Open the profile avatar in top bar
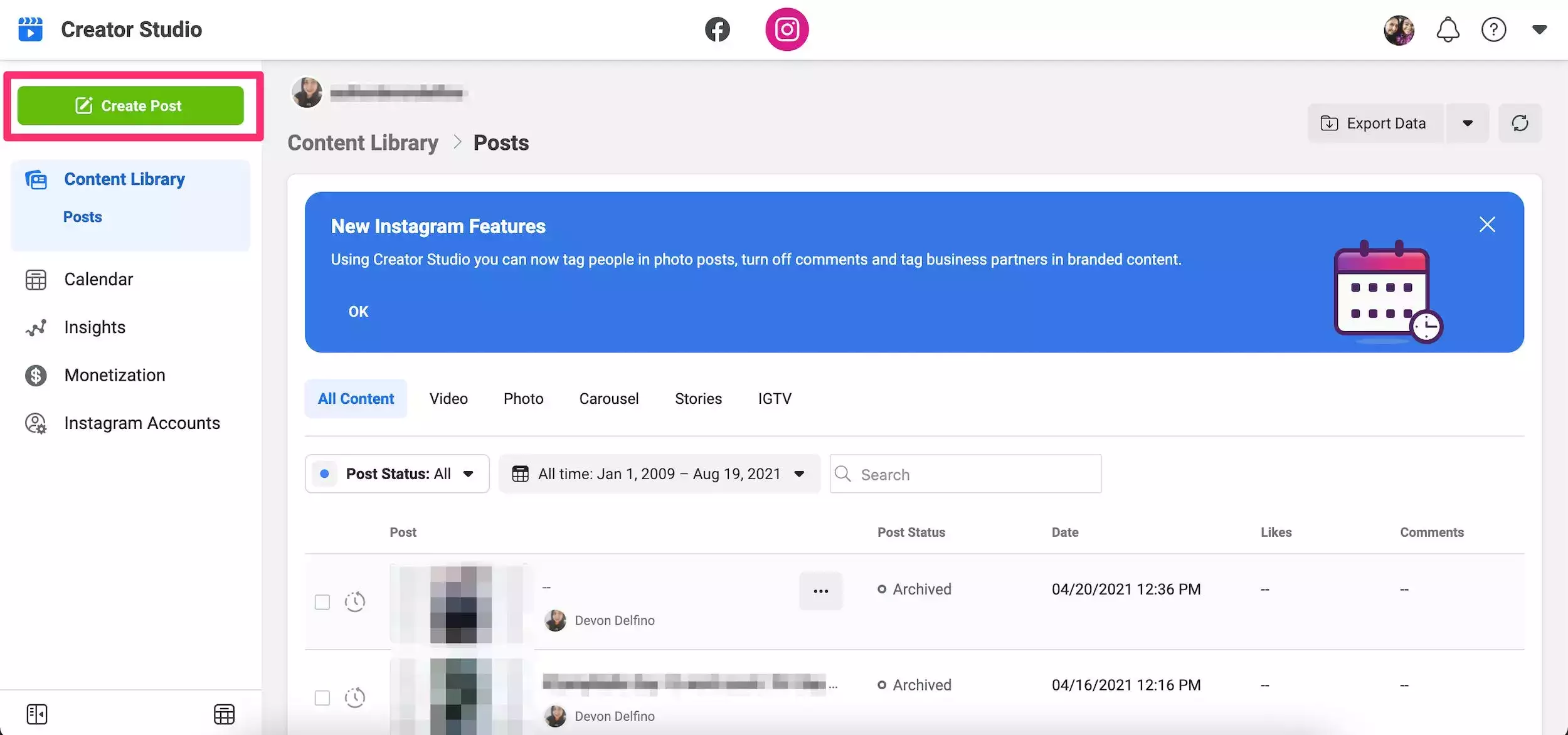Image resolution: width=1568 pixels, height=735 pixels. coord(1399,30)
